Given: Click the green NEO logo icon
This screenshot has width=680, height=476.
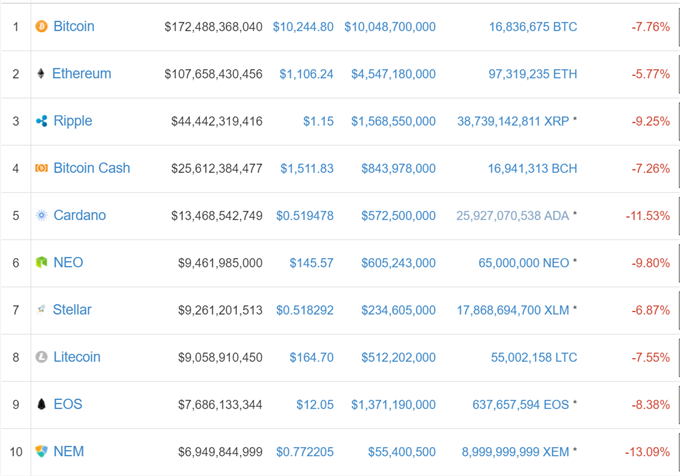Looking at the screenshot, I should [41, 263].
